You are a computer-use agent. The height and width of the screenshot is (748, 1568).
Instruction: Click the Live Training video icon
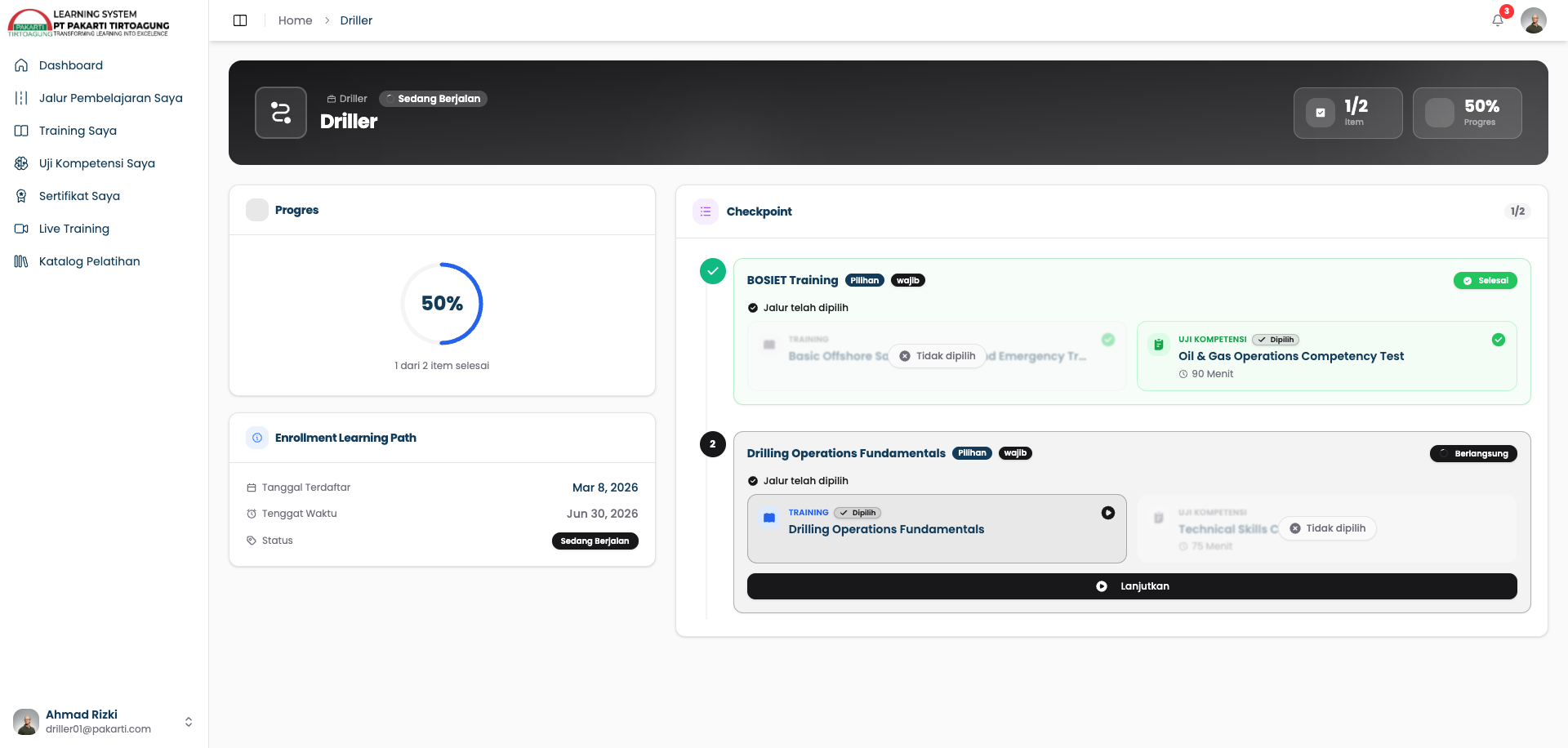21,229
